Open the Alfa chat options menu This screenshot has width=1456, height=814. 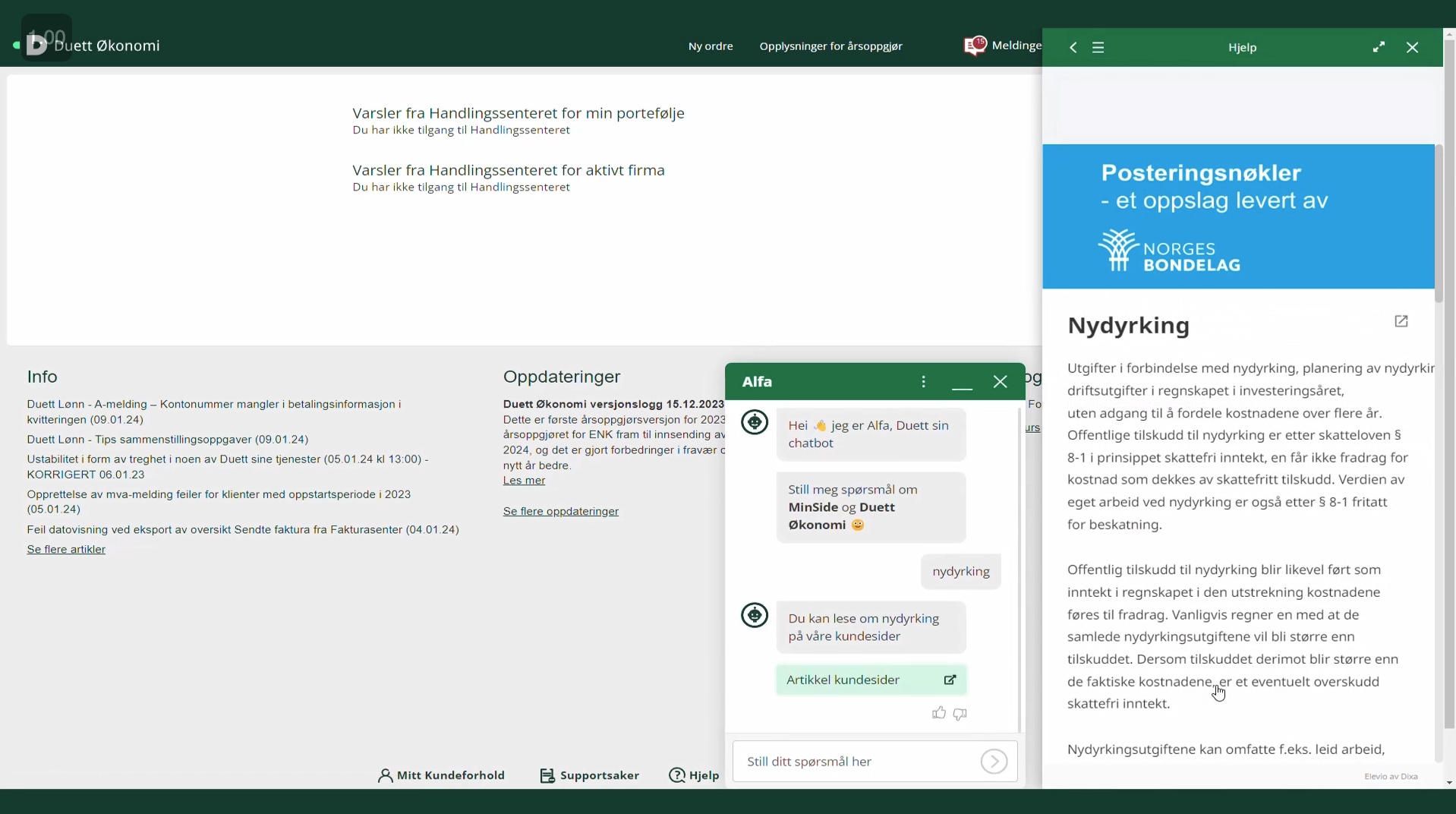tap(923, 381)
